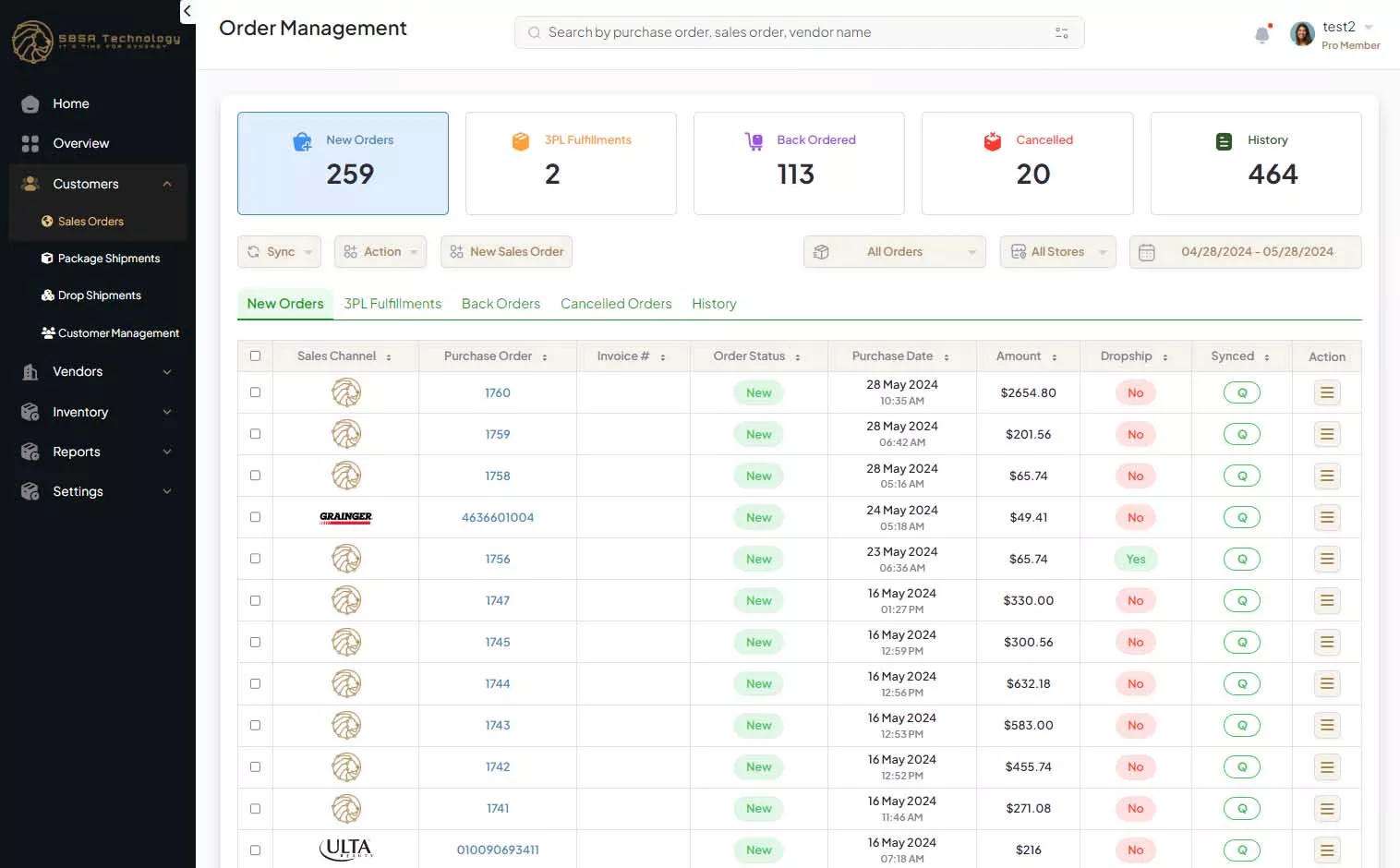The height and width of the screenshot is (868, 1400).
Task: Open action menu for order 1756
Action: (1327, 559)
